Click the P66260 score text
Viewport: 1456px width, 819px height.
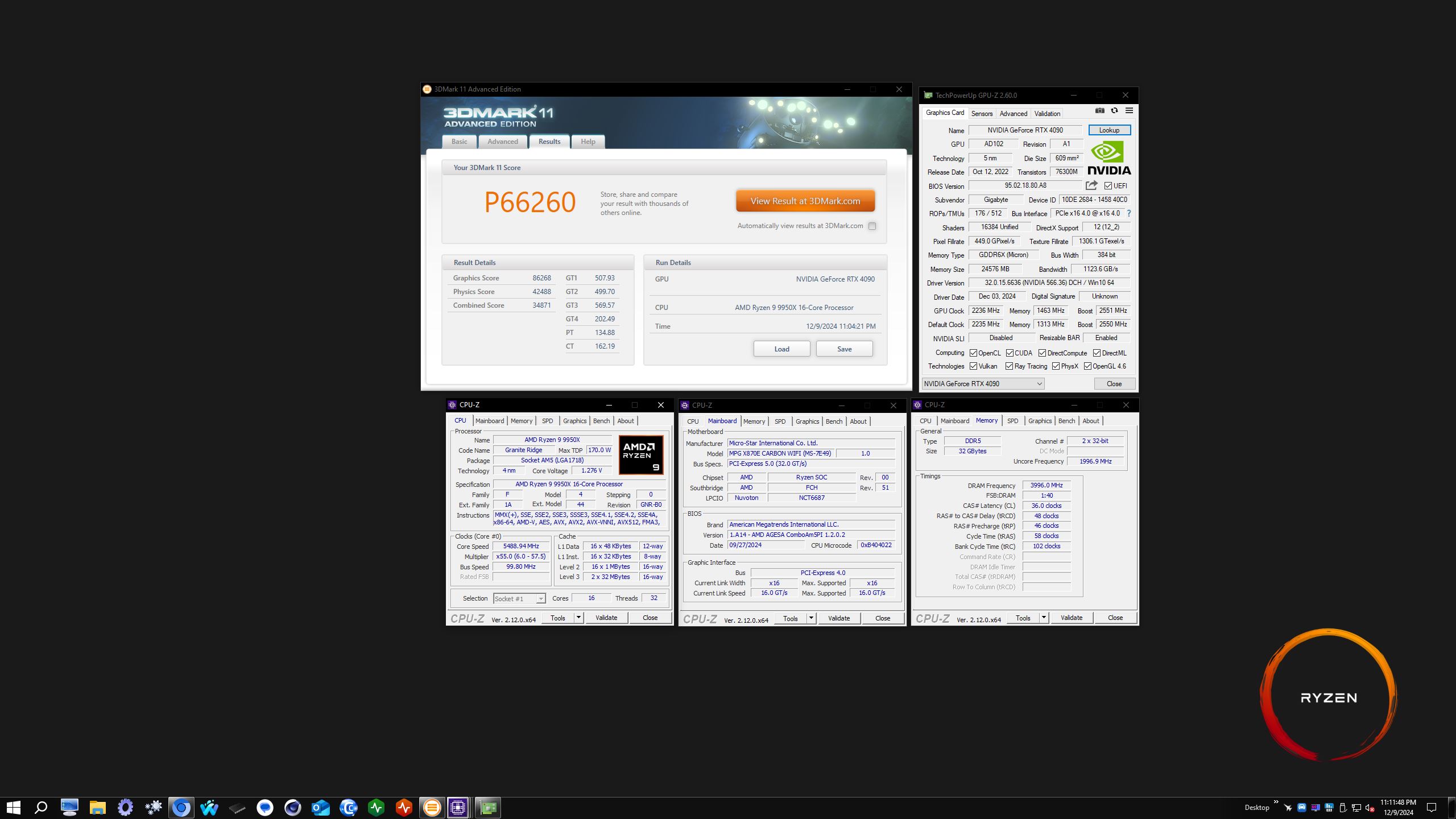point(530,202)
